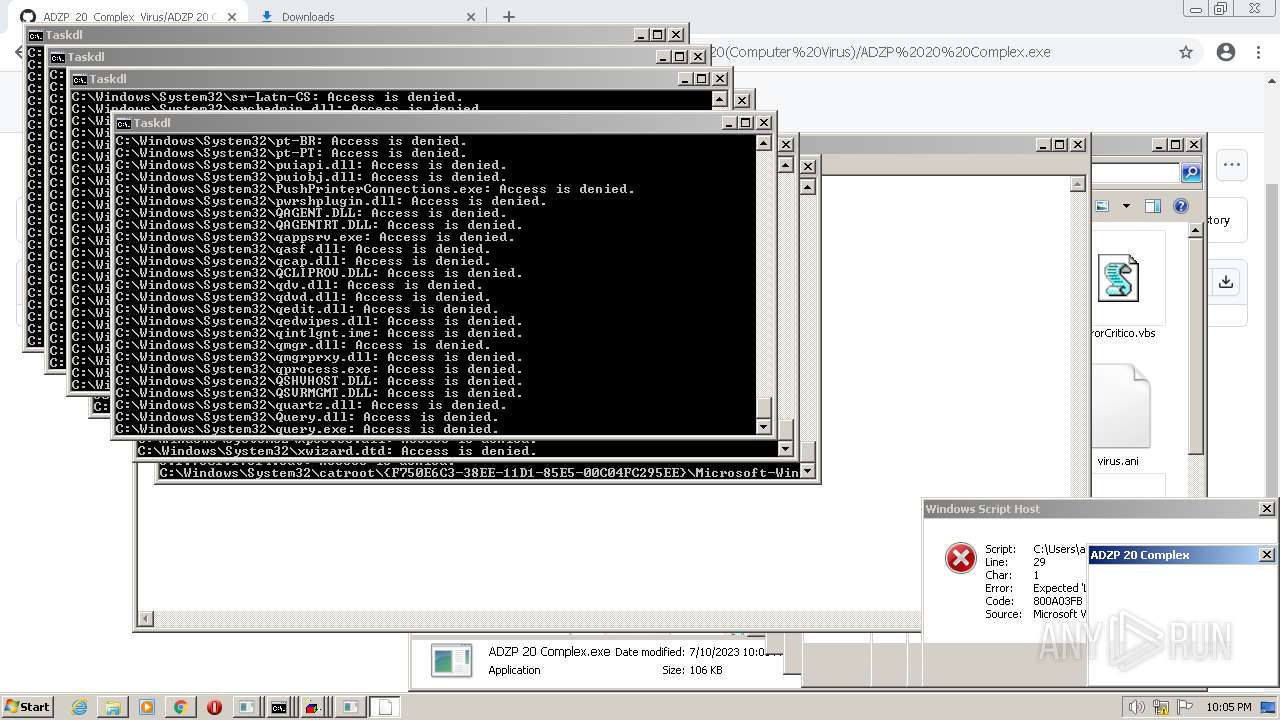Select the blank document taskbar button
This screenshot has width=1280, height=720.
click(385, 707)
